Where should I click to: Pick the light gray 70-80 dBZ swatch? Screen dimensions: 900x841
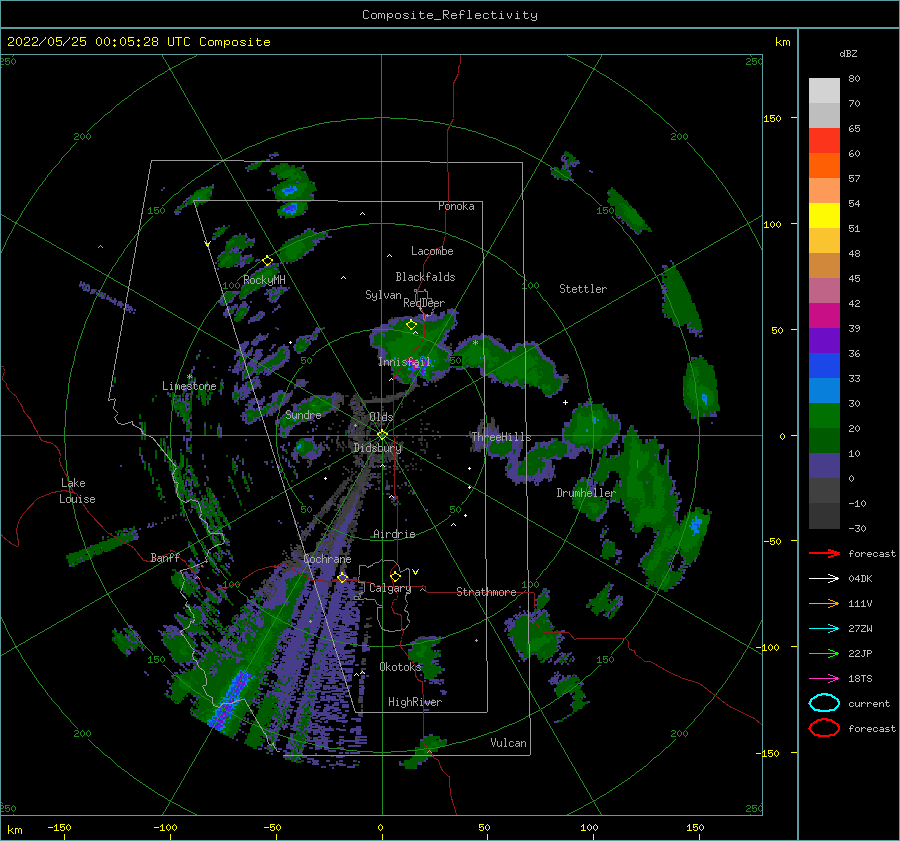pyautogui.click(x=824, y=91)
